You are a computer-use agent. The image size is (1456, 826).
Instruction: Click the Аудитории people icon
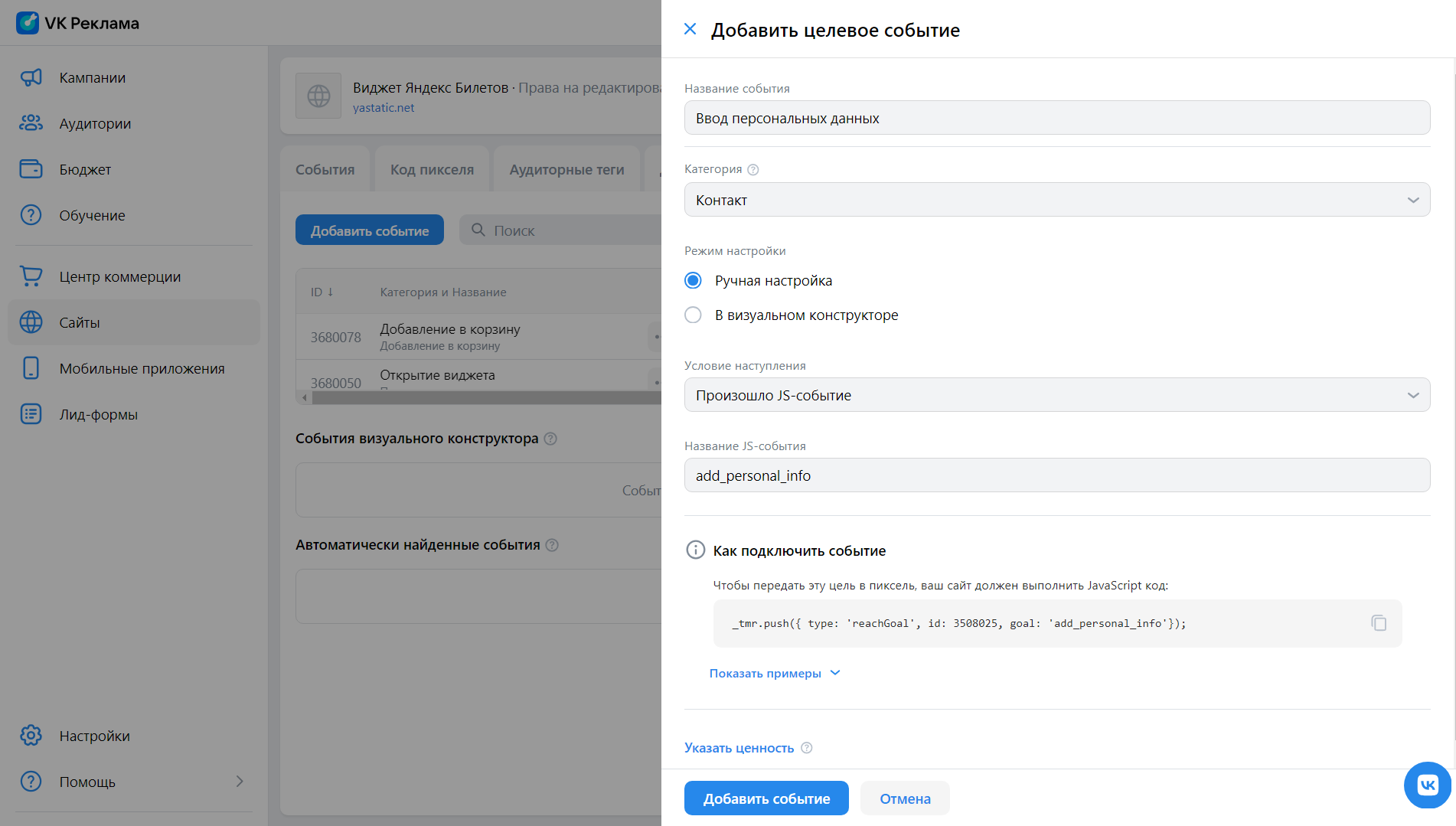31,123
